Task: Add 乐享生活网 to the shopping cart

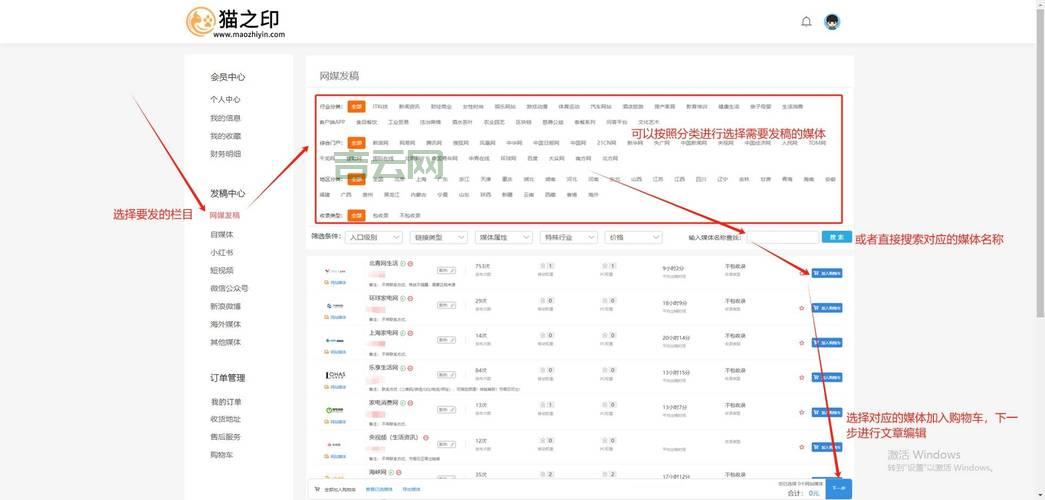Action: tap(826, 377)
